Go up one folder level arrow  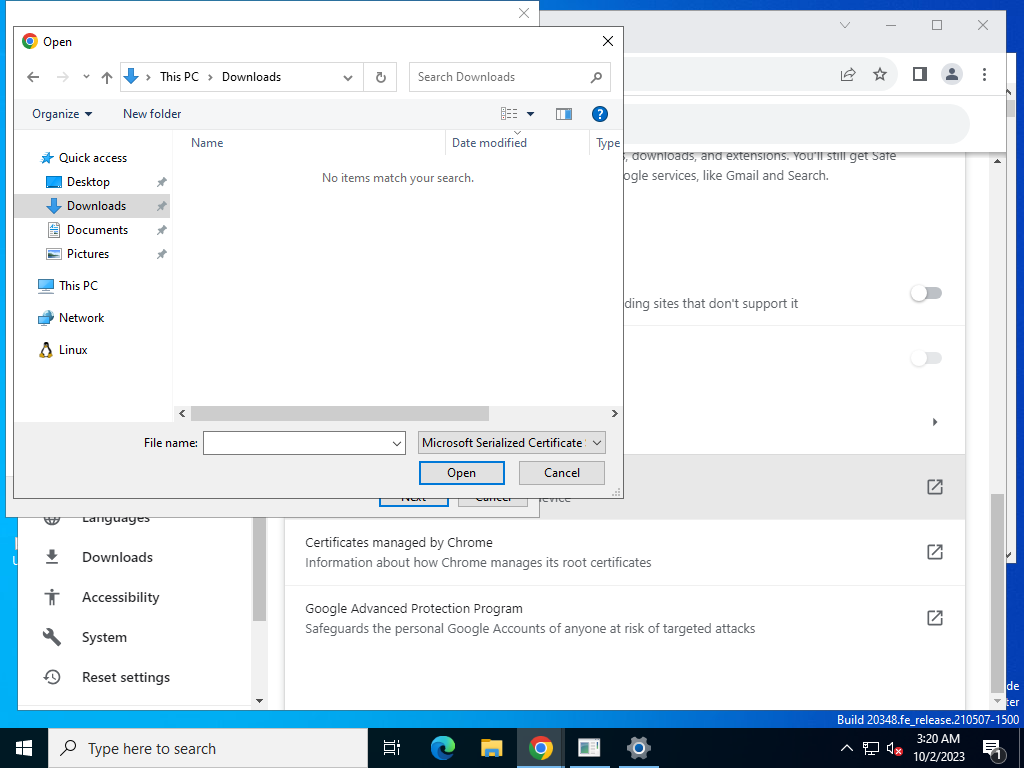coord(107,77)
